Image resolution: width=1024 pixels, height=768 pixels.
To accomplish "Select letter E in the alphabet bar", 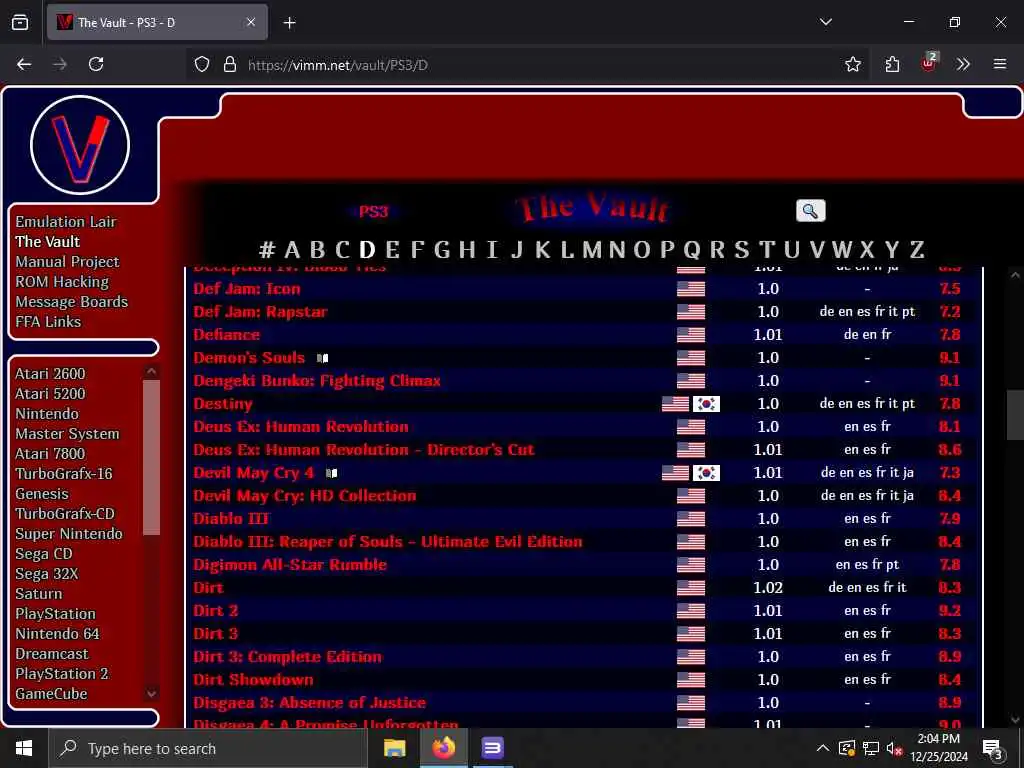I will [x=392, y=249].
